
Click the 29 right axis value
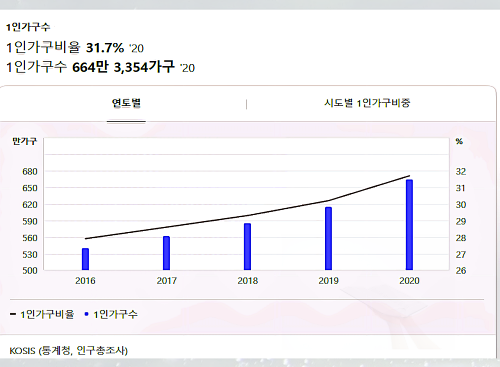click(x=461, y=221)
